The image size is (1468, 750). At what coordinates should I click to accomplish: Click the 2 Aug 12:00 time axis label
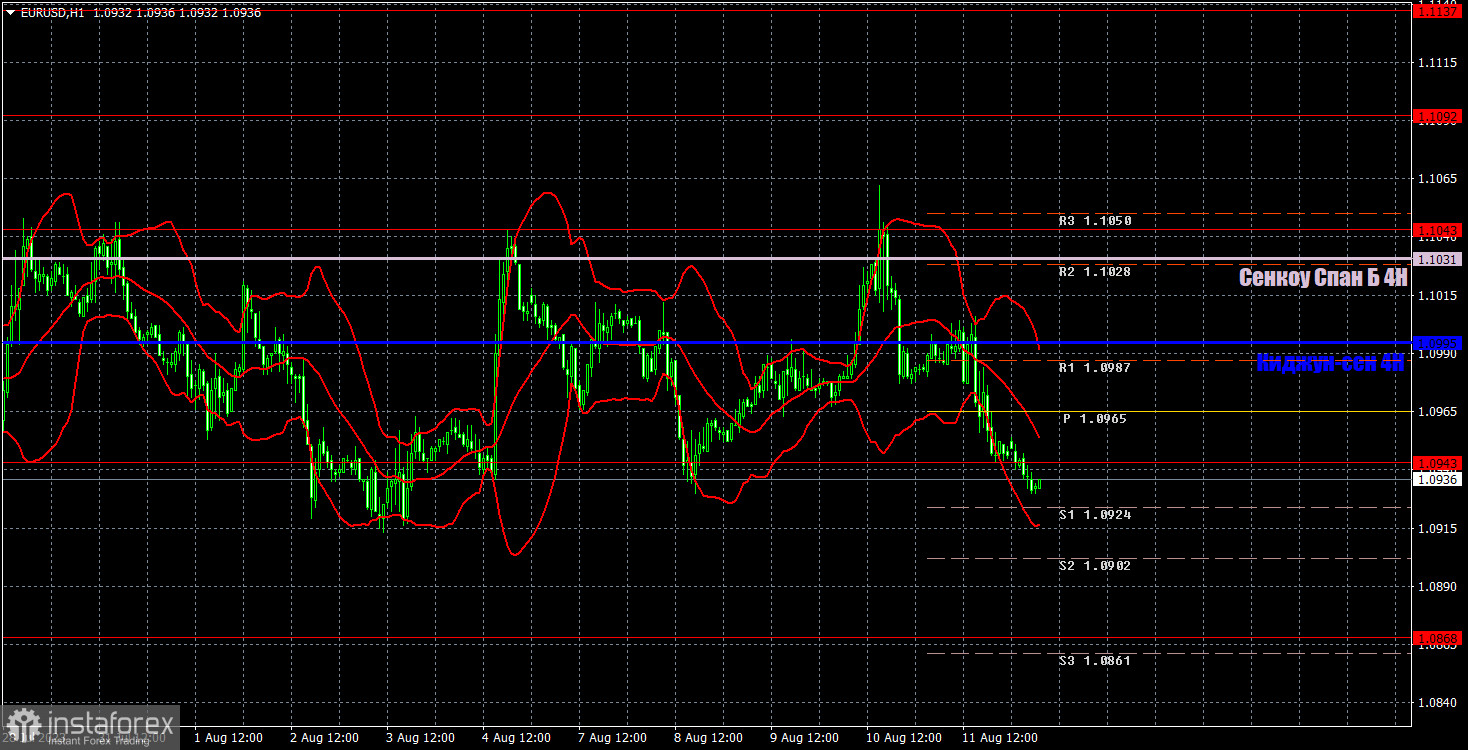[x=324, y=738]
